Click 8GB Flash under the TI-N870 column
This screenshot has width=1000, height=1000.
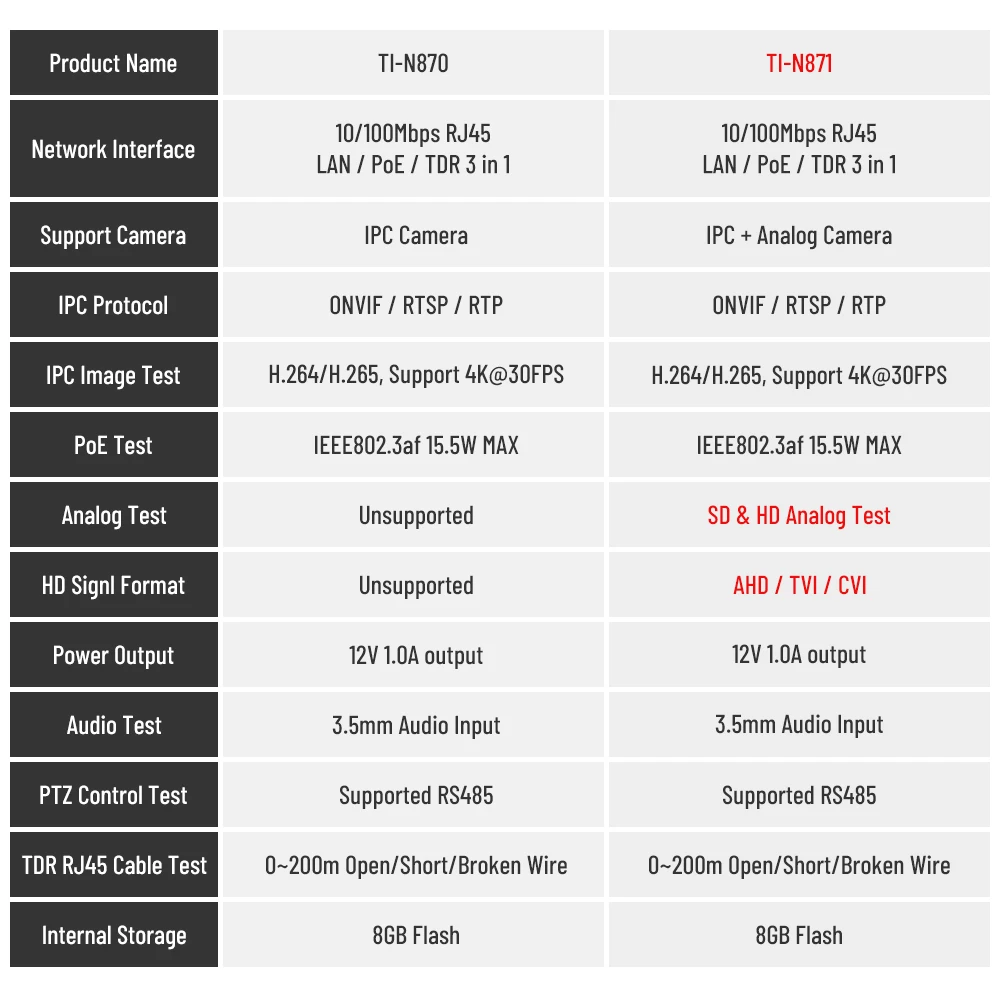click(416, 936)
